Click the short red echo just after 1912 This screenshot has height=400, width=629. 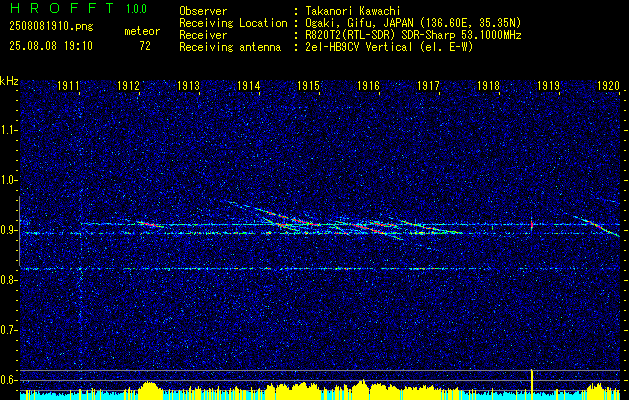(149, 224)
